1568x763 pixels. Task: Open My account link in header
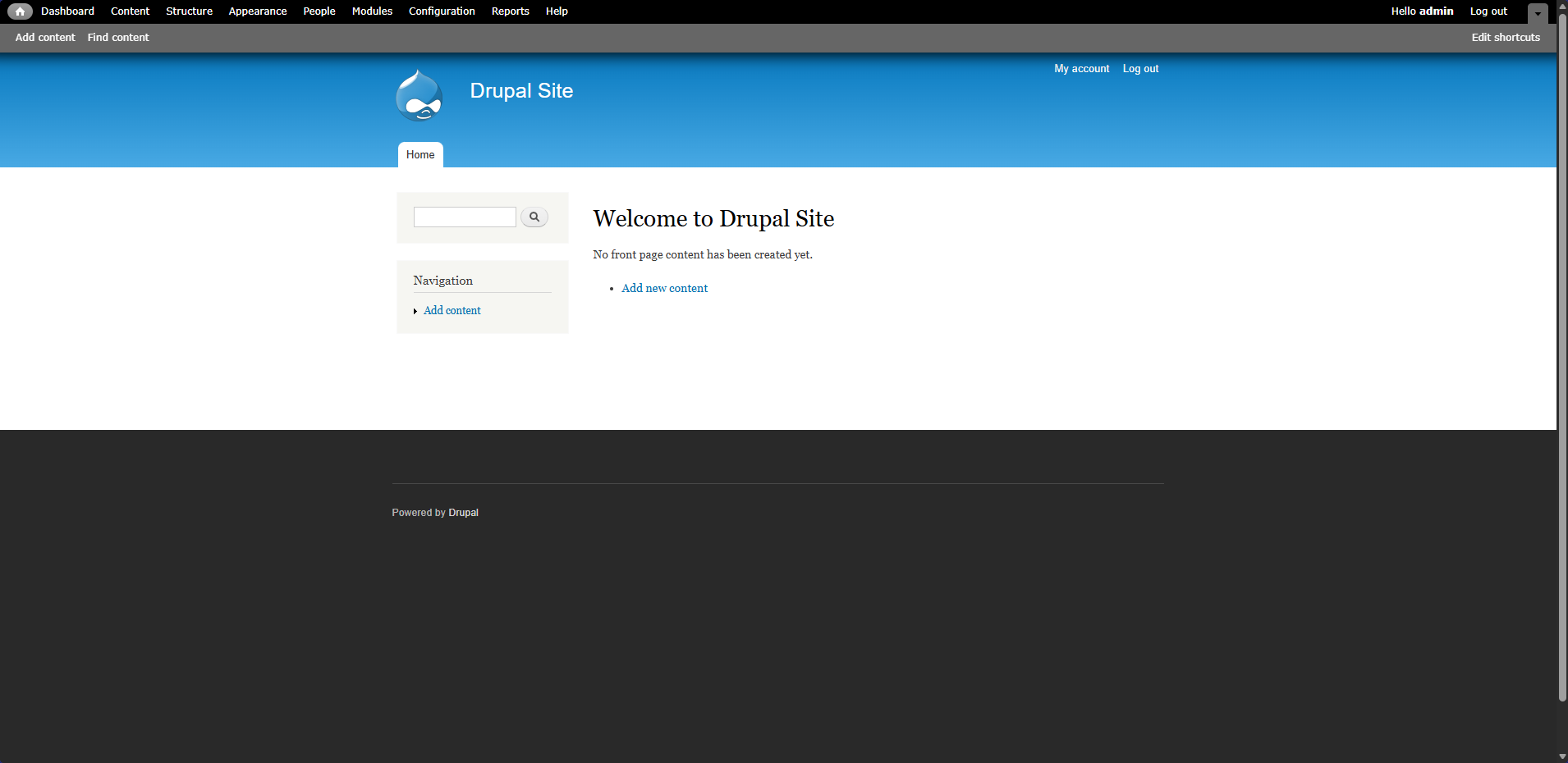point(1081,69)
